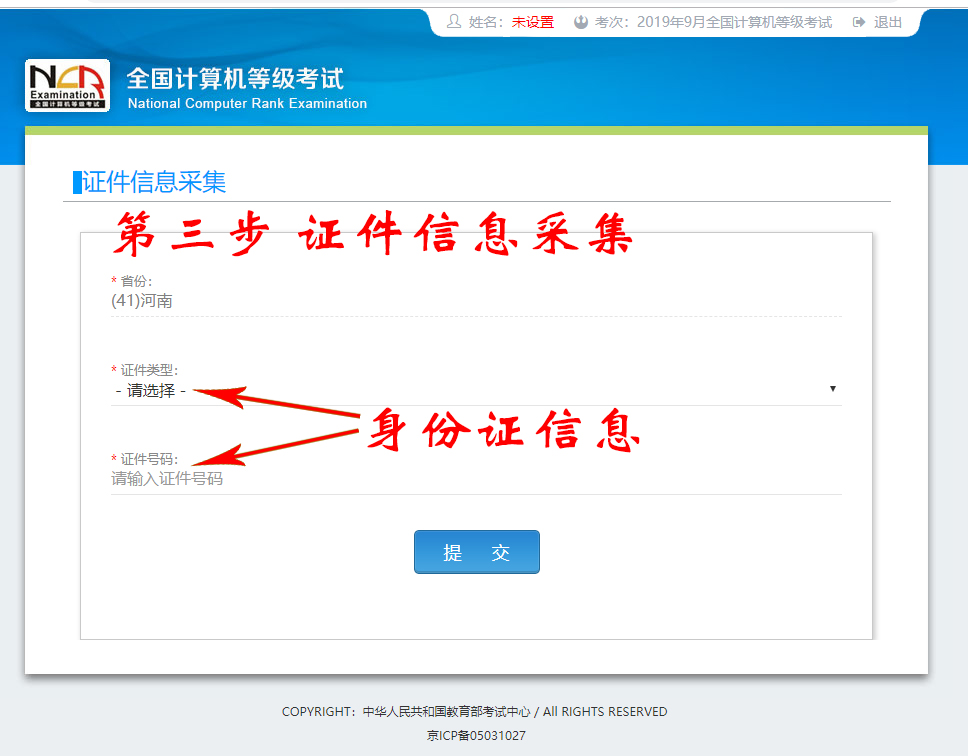Click the red 未设置 name status

[x=532, y=22]
